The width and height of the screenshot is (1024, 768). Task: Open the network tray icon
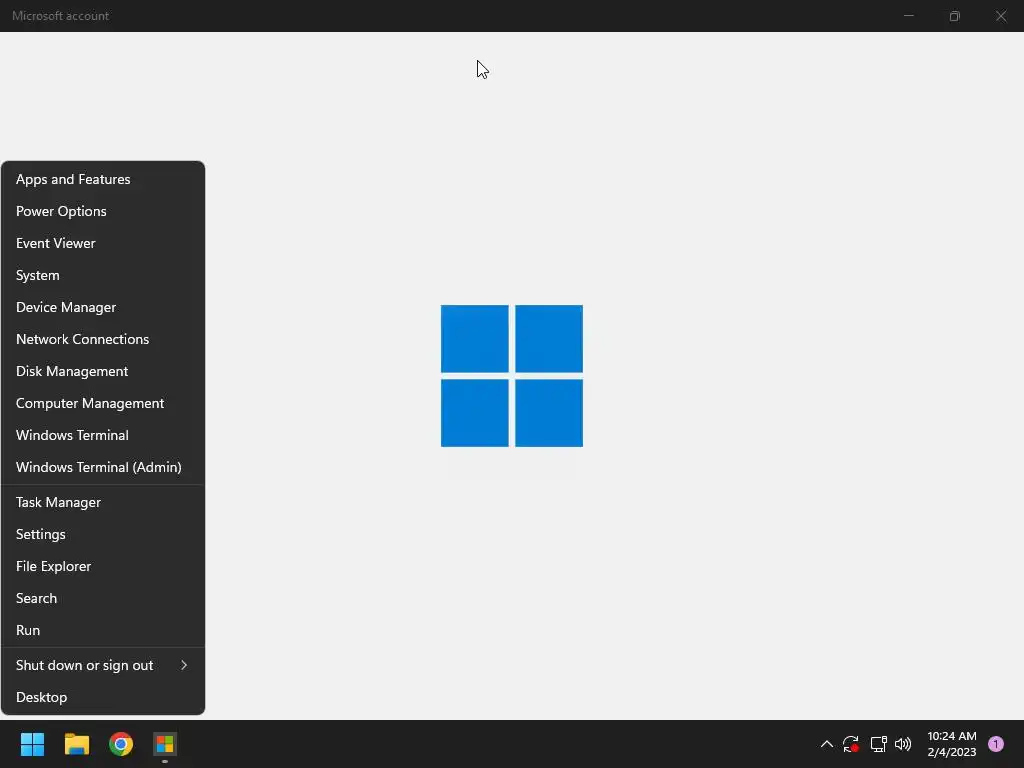coord(878,744)
